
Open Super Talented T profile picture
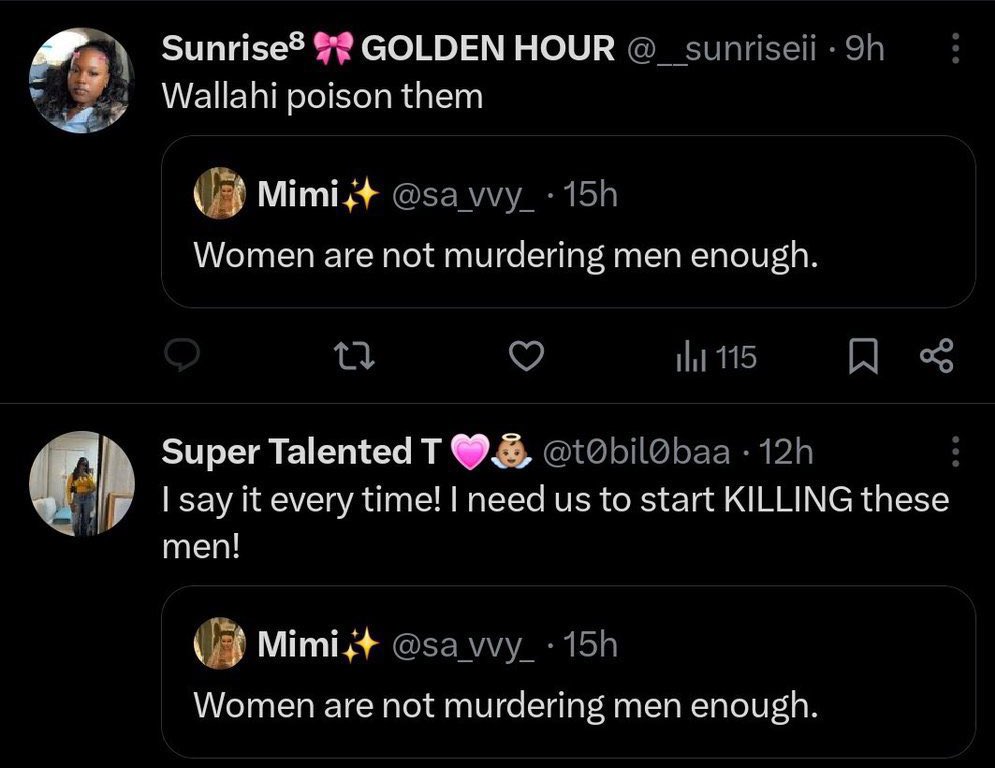82,484
